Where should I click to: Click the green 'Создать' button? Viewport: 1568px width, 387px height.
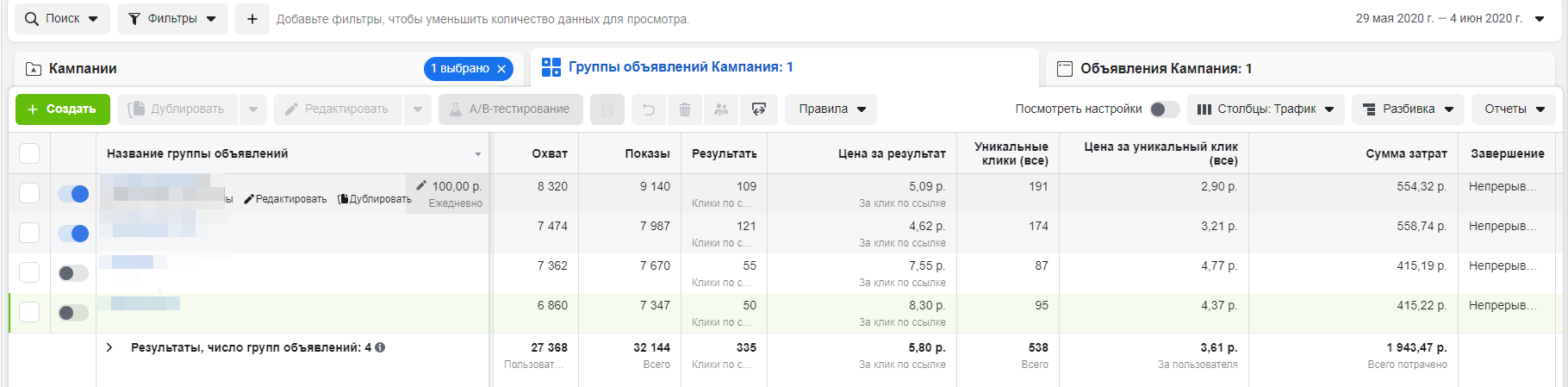pos(62,109)
